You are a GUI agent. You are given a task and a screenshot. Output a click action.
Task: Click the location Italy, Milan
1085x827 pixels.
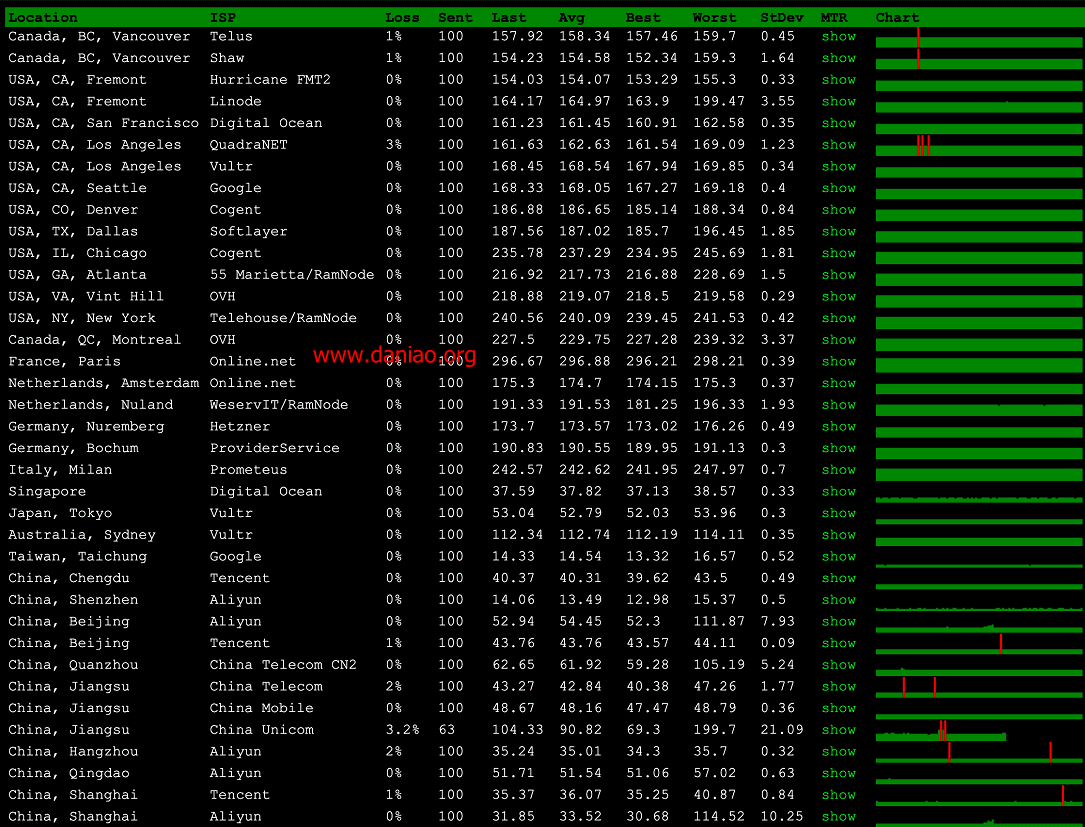[x=60, y=470]
